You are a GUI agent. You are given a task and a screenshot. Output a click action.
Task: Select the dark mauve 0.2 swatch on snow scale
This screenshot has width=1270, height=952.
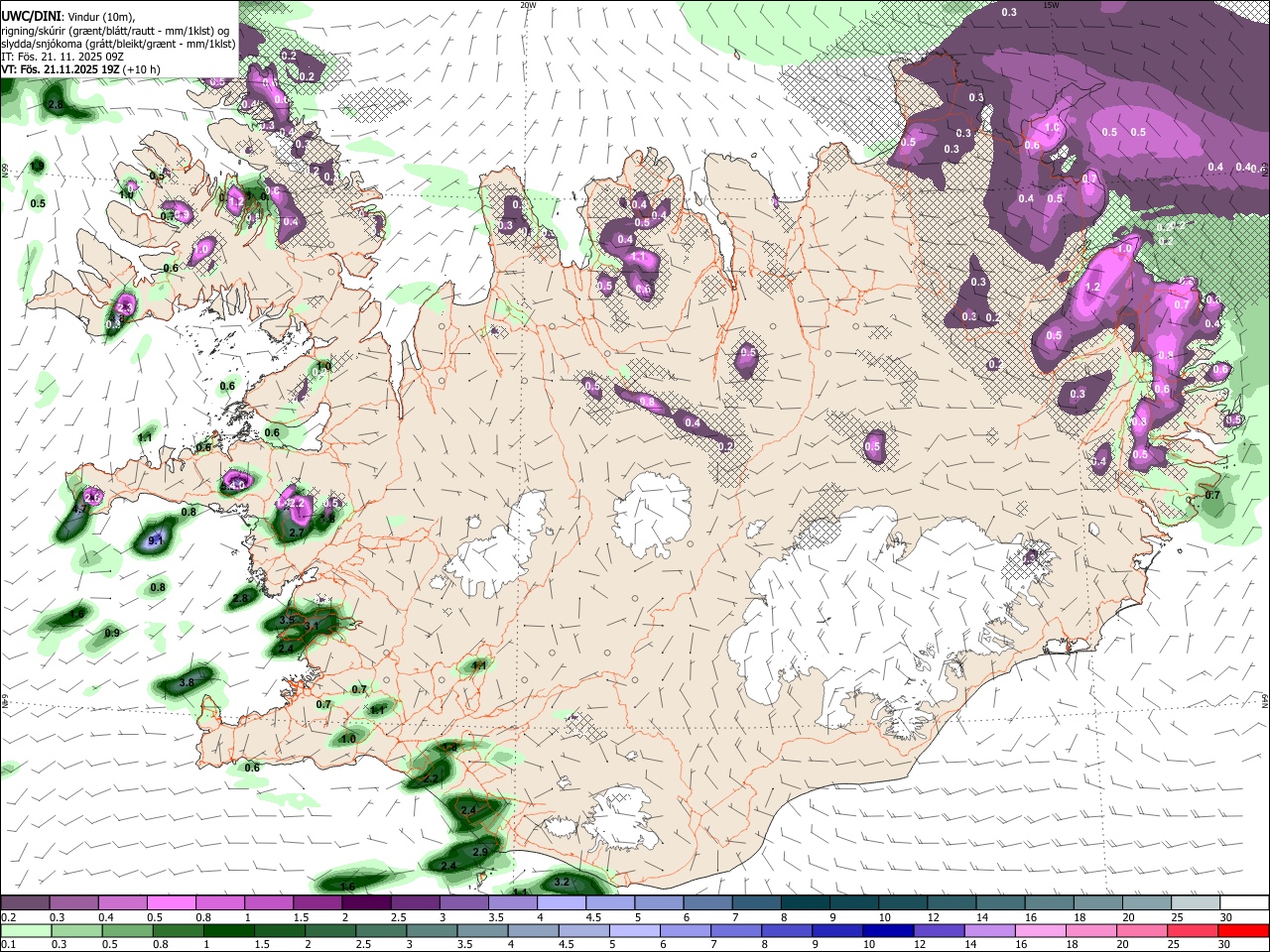(24, 902)
